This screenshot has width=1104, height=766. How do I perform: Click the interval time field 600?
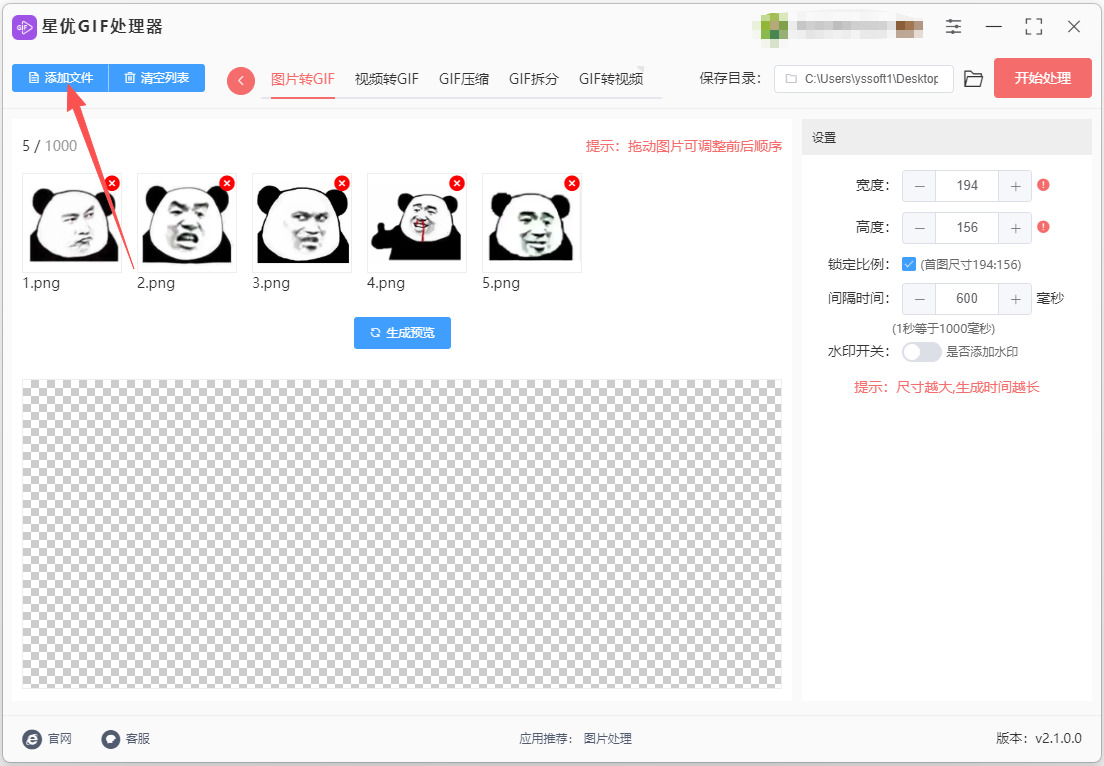pos(967,299)
